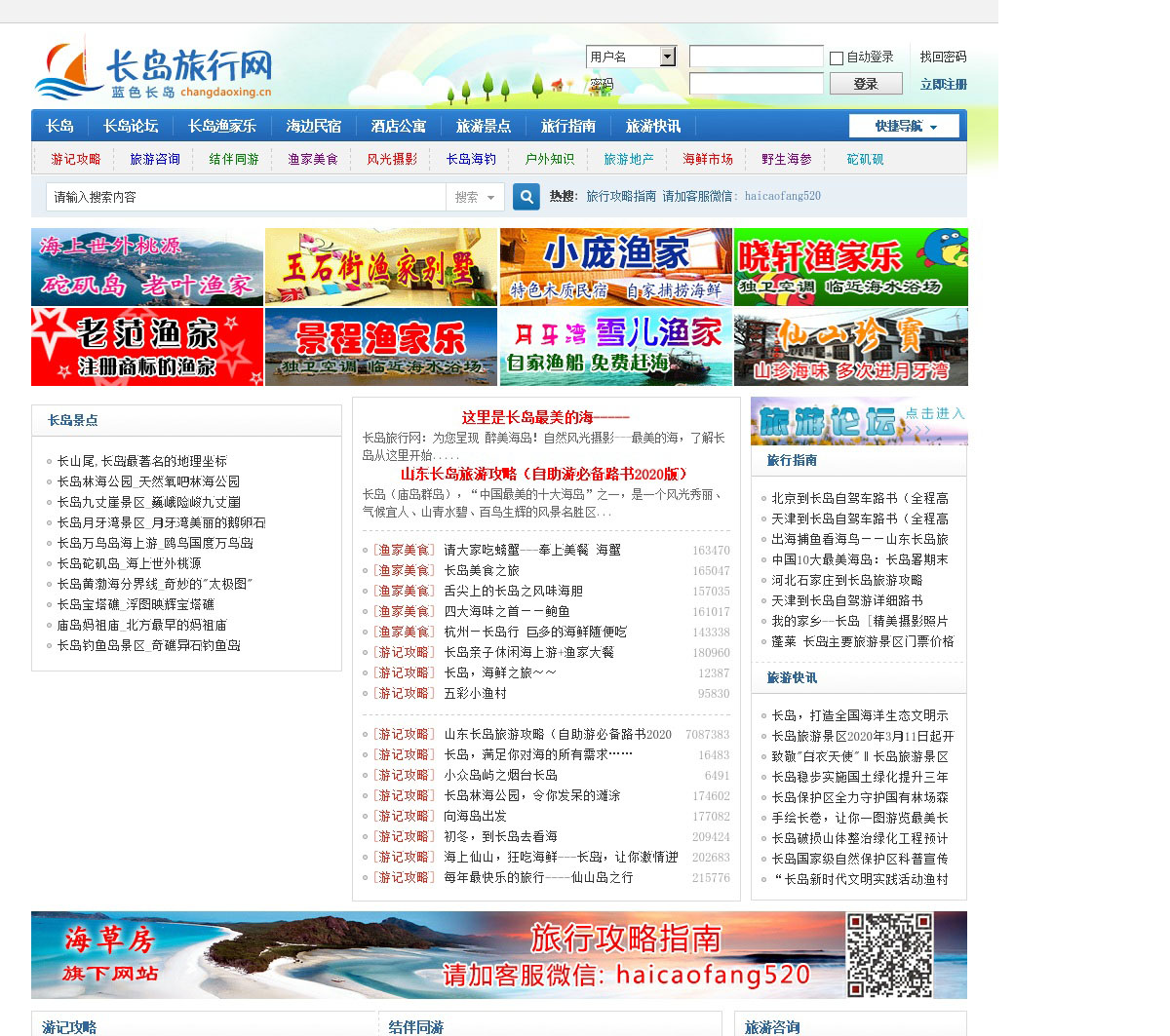The height and width of the screenshot is (1036, 1170).
Task: Click the 立即注册 link
Action: click(943, 85)
